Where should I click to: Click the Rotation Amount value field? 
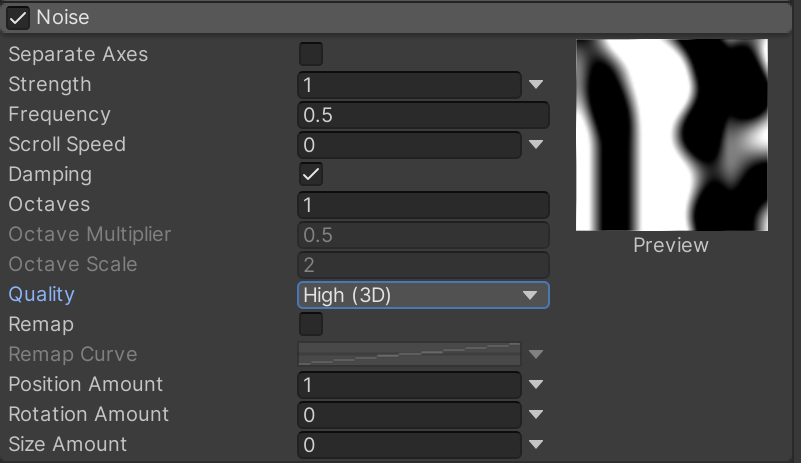[x=409, y=415]
